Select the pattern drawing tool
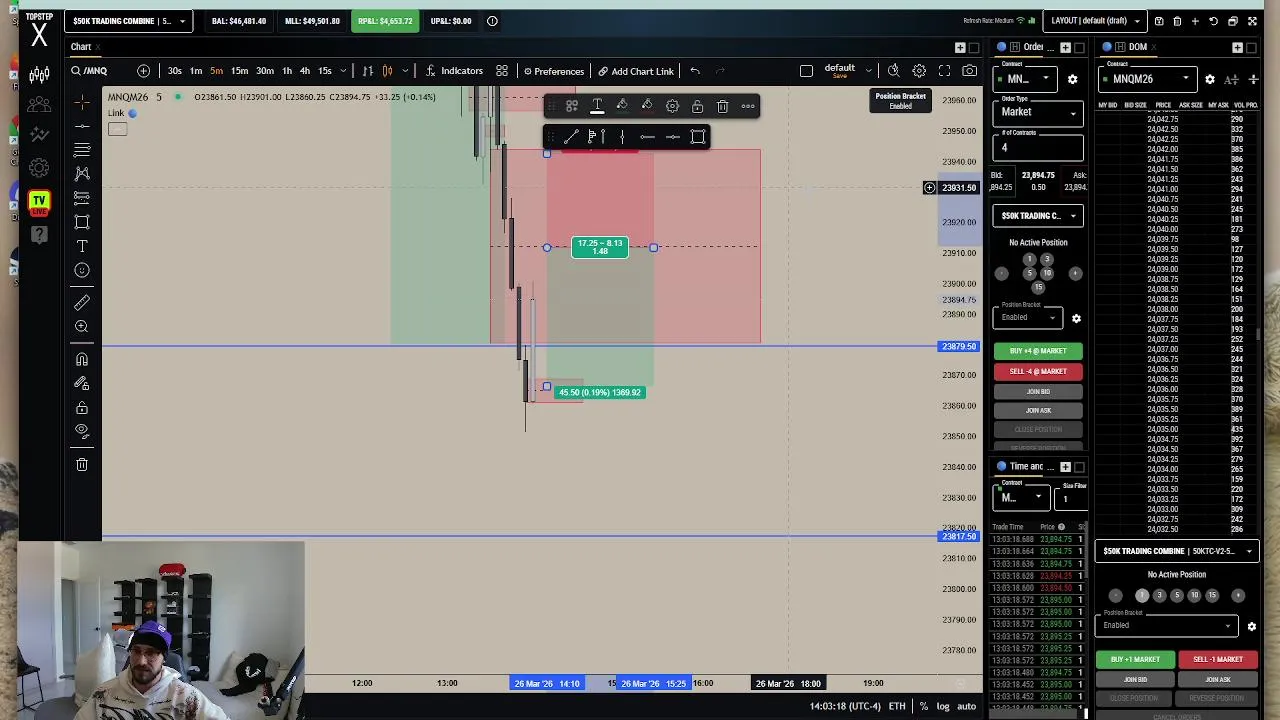1280x720 pixels. (x=82, y=173)
